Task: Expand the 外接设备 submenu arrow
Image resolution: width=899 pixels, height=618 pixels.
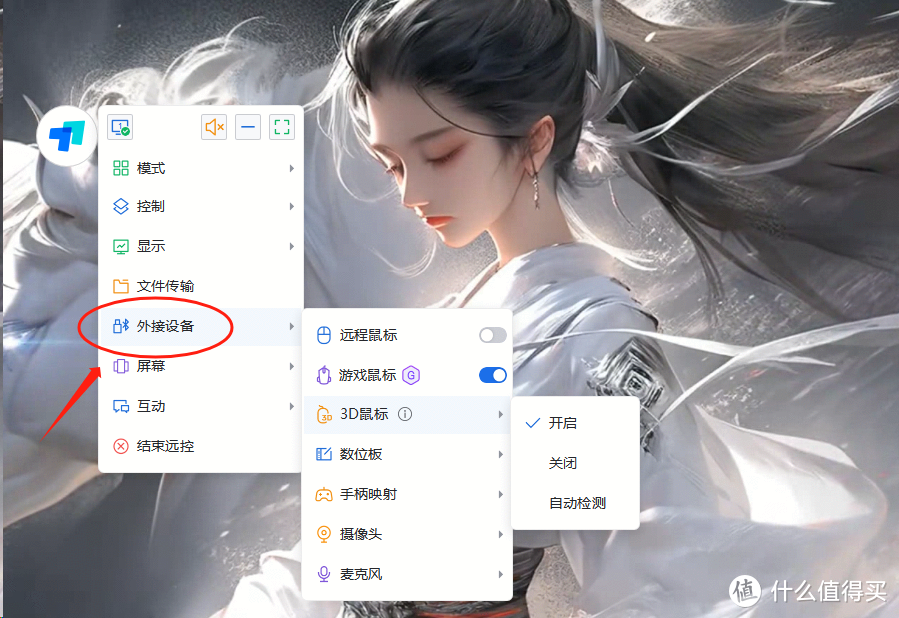Action: pos(292,326)
